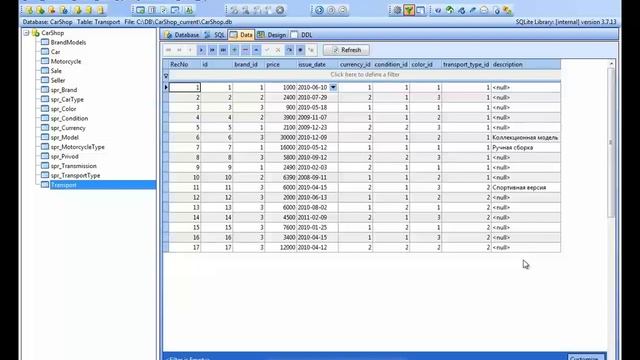Select spr_Privod table in tree
The height and width of the screenshot is (360, 640).
64,157
